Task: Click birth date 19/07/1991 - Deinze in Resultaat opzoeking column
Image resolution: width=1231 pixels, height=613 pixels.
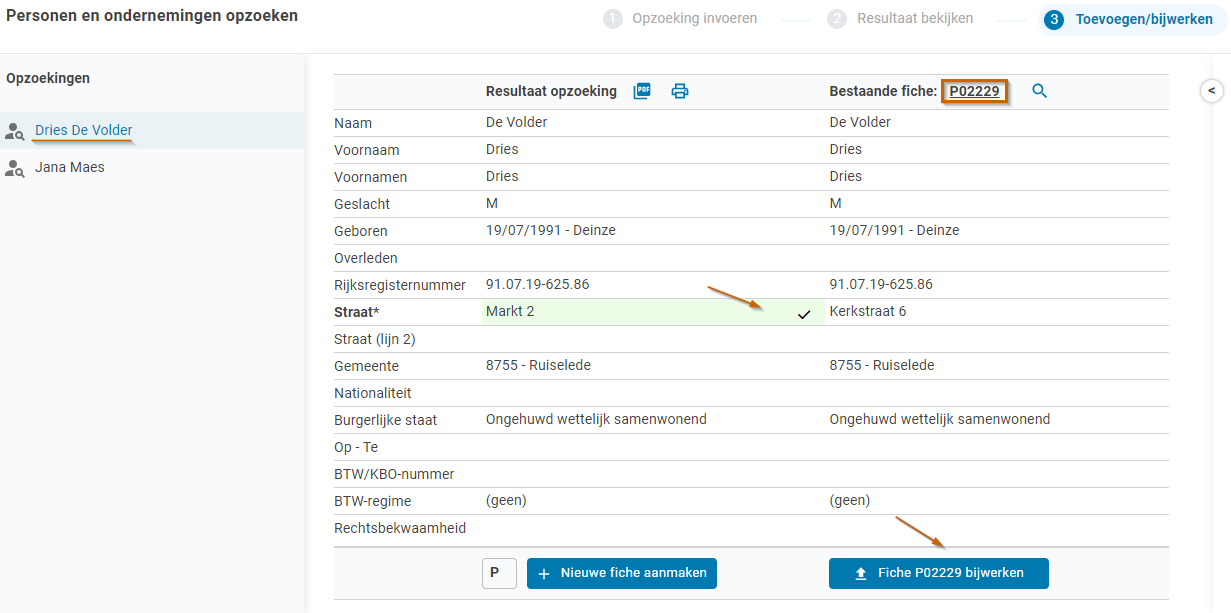Action: (551, 230)
